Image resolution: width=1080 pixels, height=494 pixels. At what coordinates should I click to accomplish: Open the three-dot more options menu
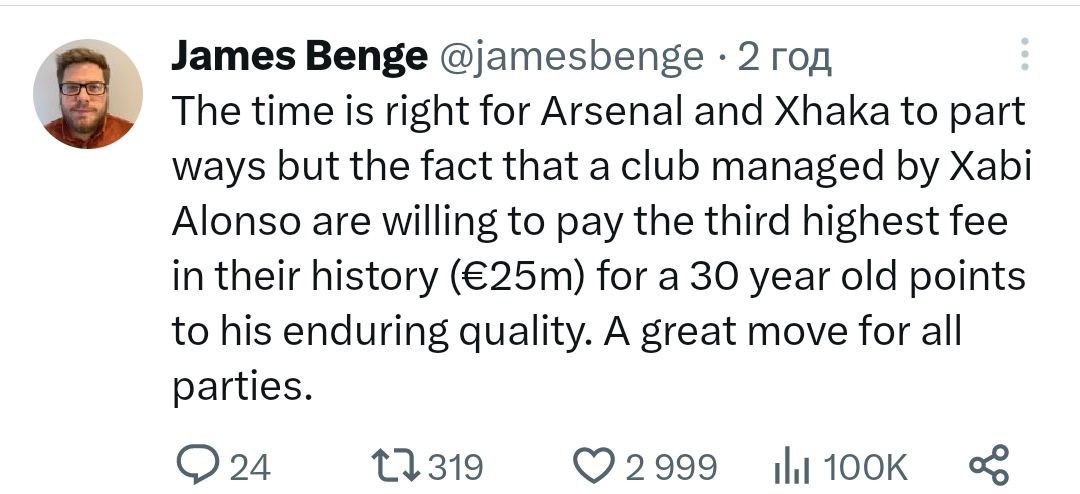click(x=1023, y=56)
